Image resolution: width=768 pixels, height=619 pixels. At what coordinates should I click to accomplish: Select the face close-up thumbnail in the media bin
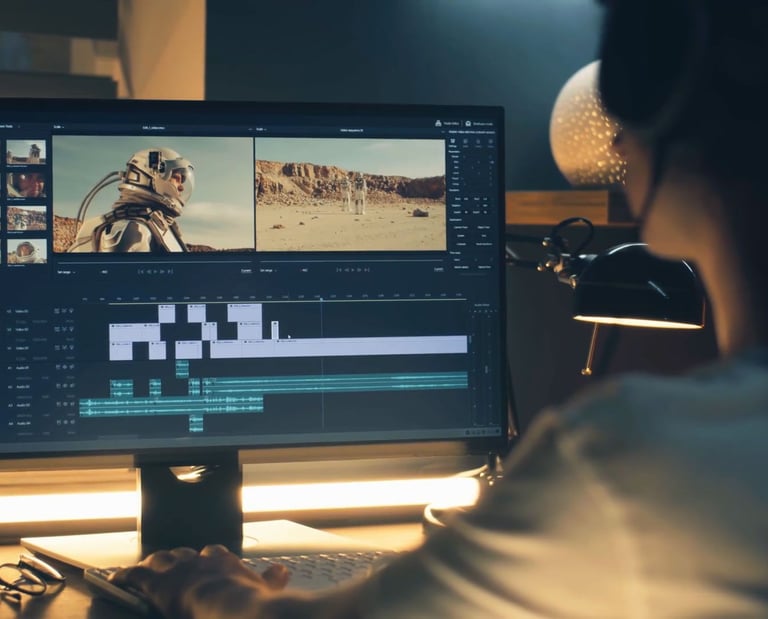point(26,185)
